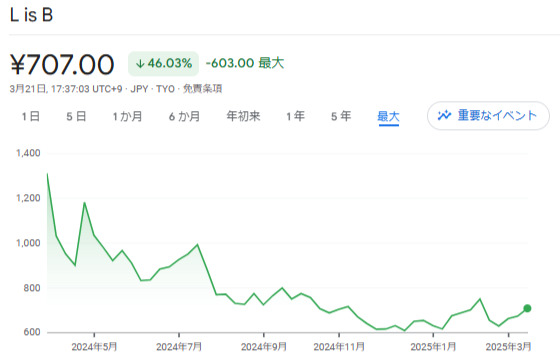Click the 2024年7月 axis label
560x360 pixels.
[x=179, y=346]
